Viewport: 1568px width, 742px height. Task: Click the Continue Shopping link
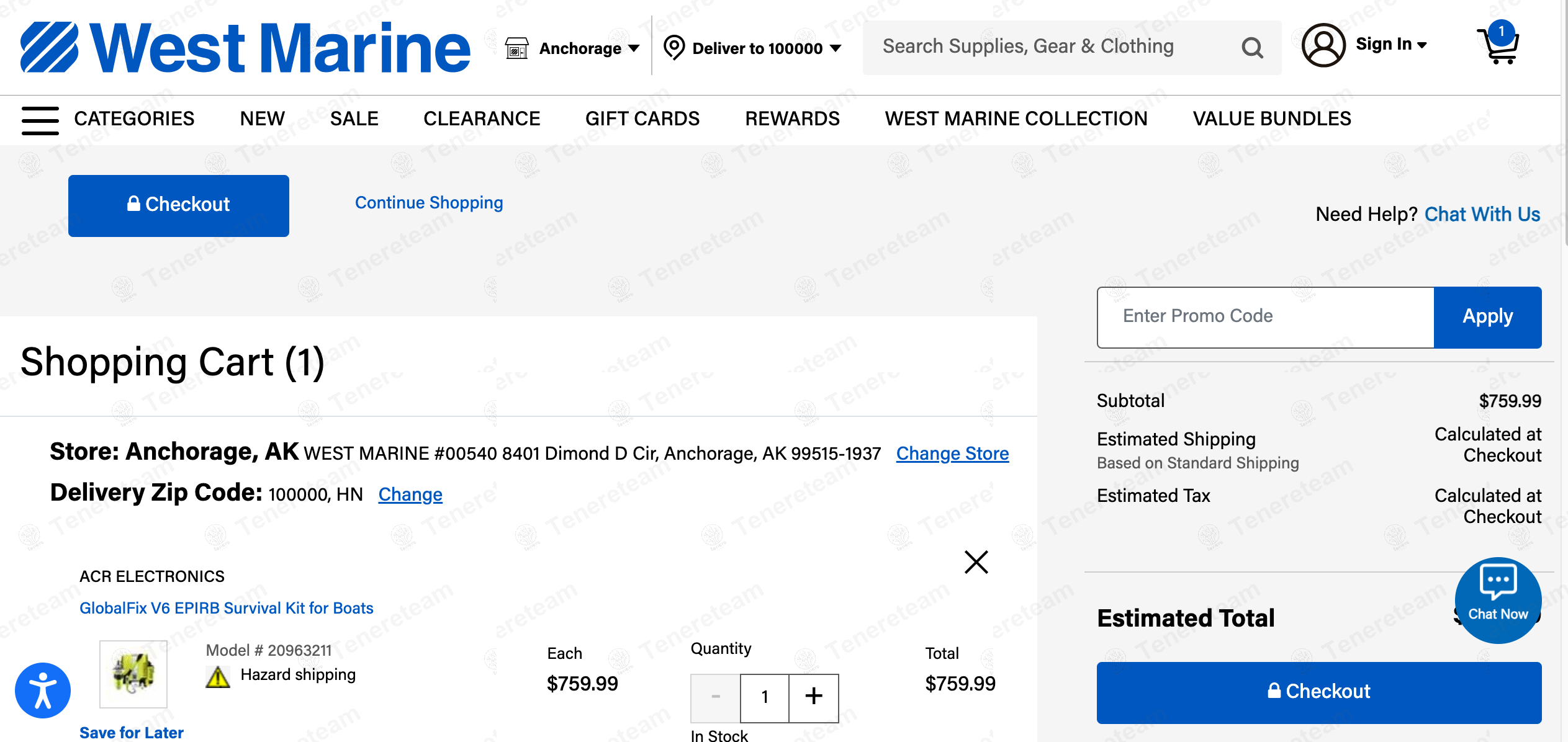coord(429,203)
